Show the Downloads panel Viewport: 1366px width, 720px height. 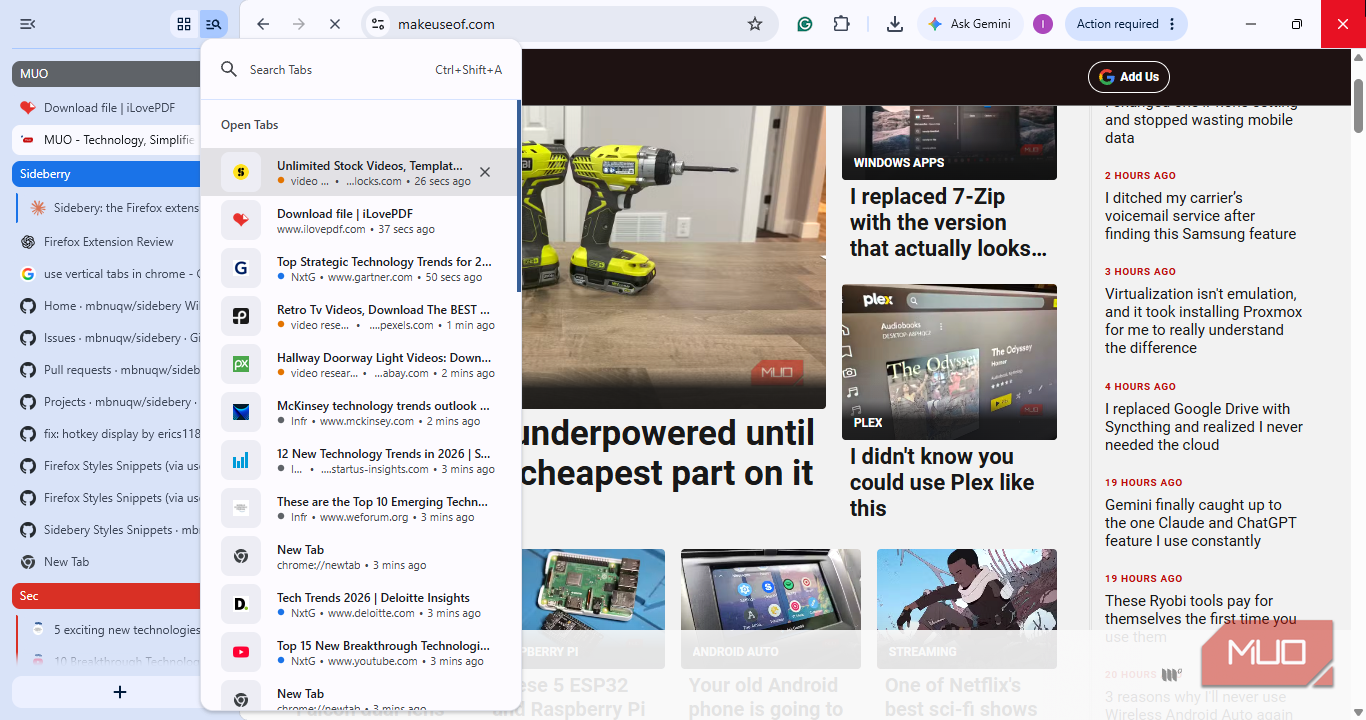(x=895, y=24)
